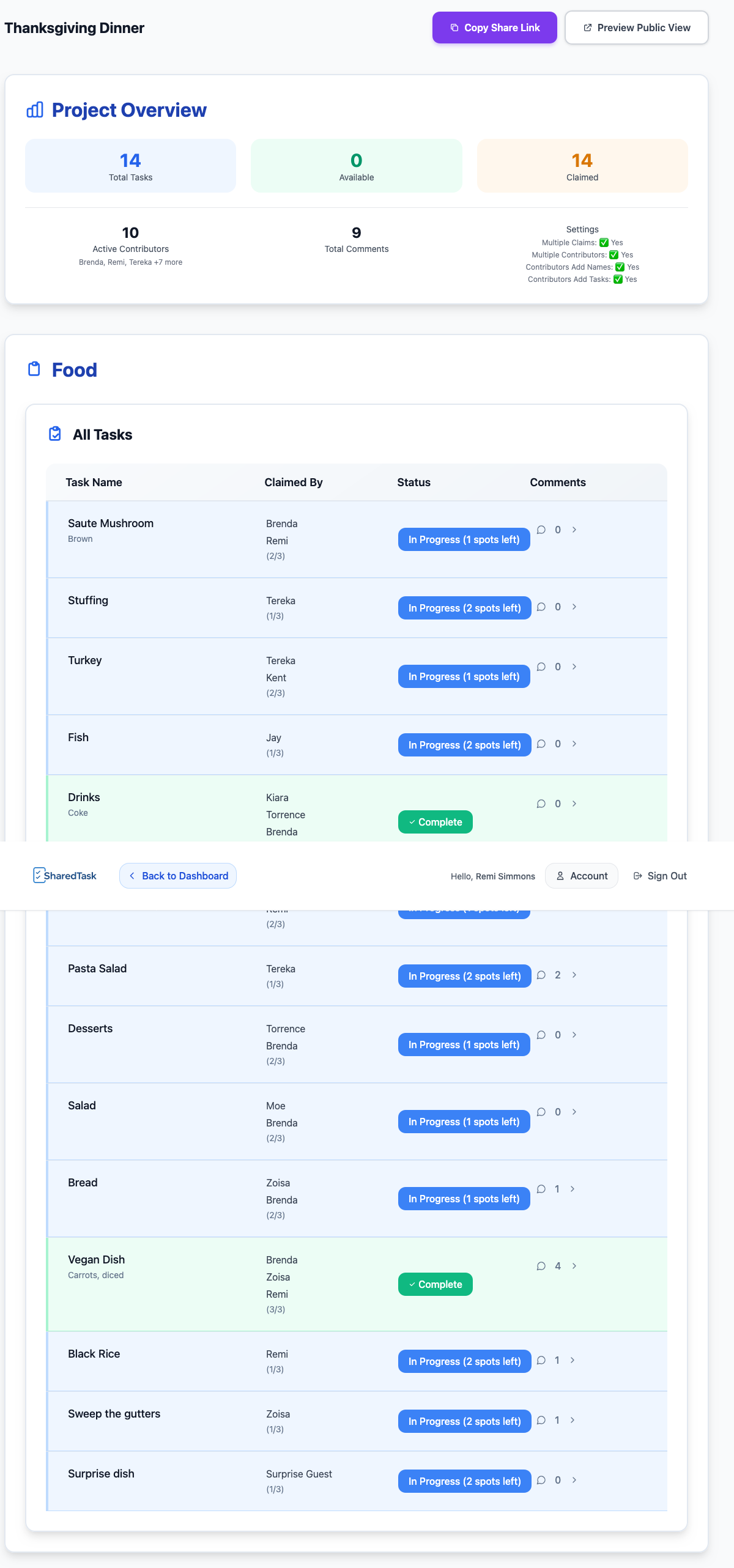Click the Food clipboard icon

point(34,369)
